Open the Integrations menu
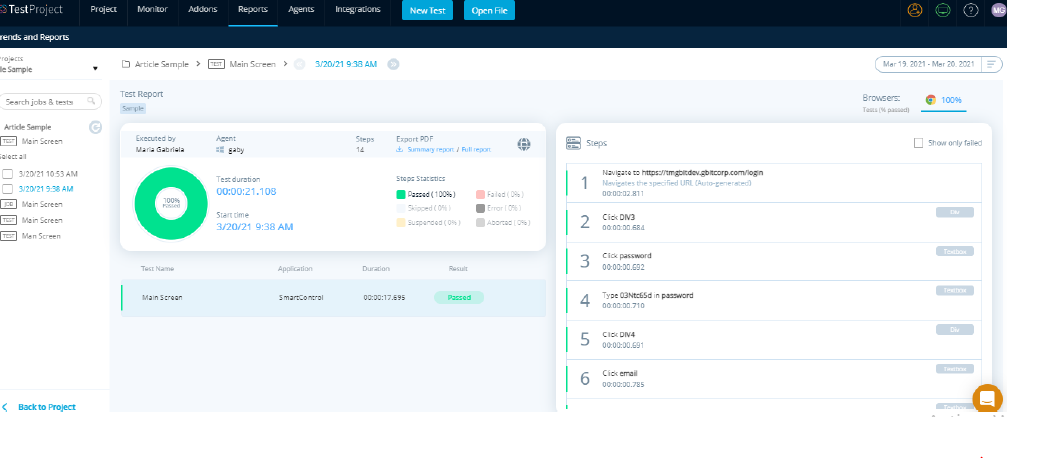 pos(358,9)
